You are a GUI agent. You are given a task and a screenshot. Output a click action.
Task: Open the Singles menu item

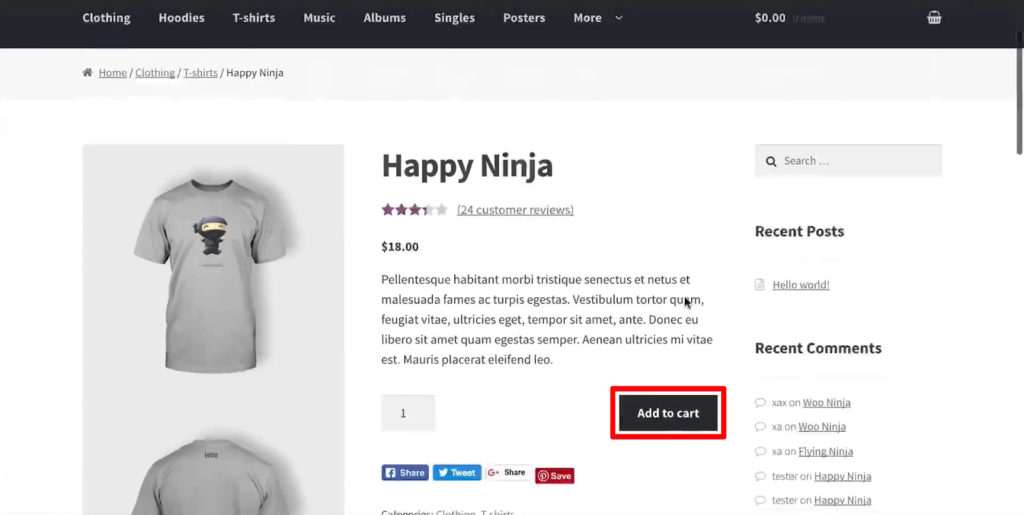tap(455, 18)
